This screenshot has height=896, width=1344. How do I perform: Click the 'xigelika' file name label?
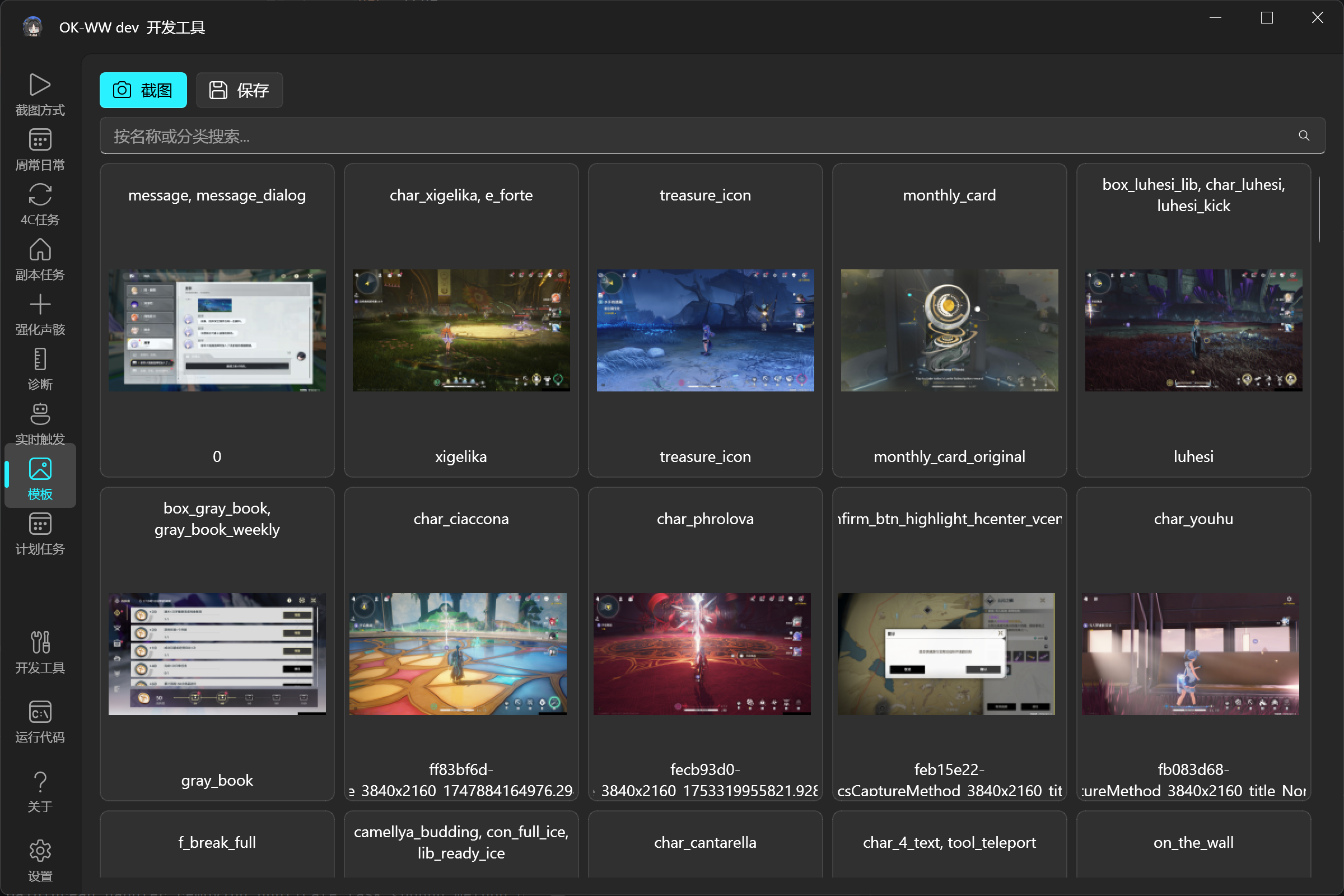(461, 456)
